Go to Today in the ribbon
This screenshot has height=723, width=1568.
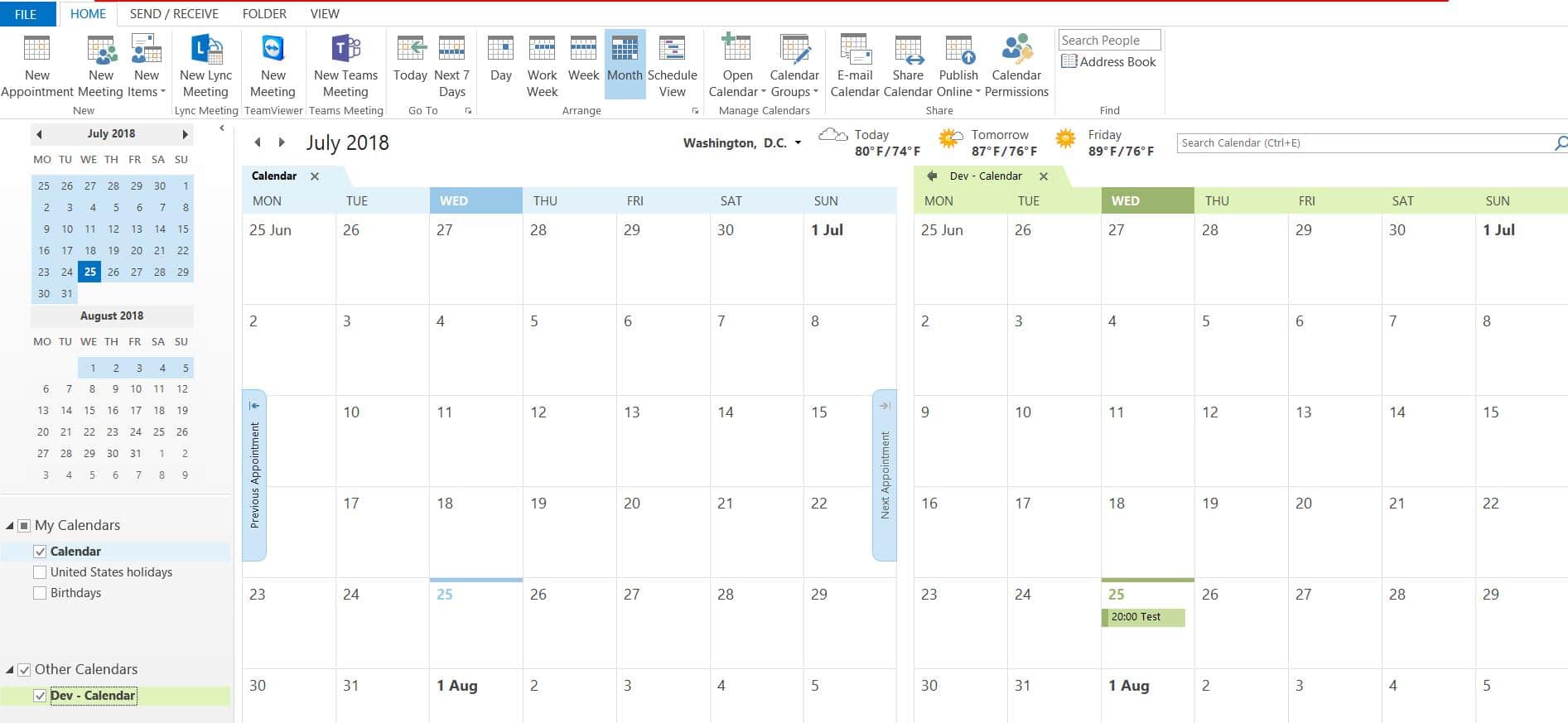click(410, 60)
